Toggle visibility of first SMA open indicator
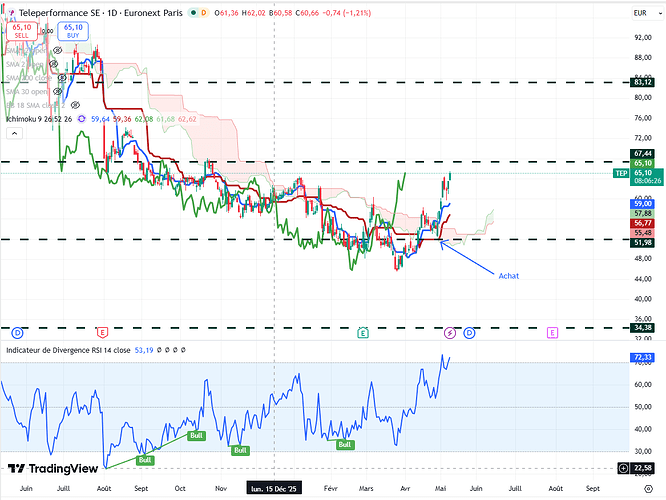Viewport: 666px width, 500px height. point(58,51)
